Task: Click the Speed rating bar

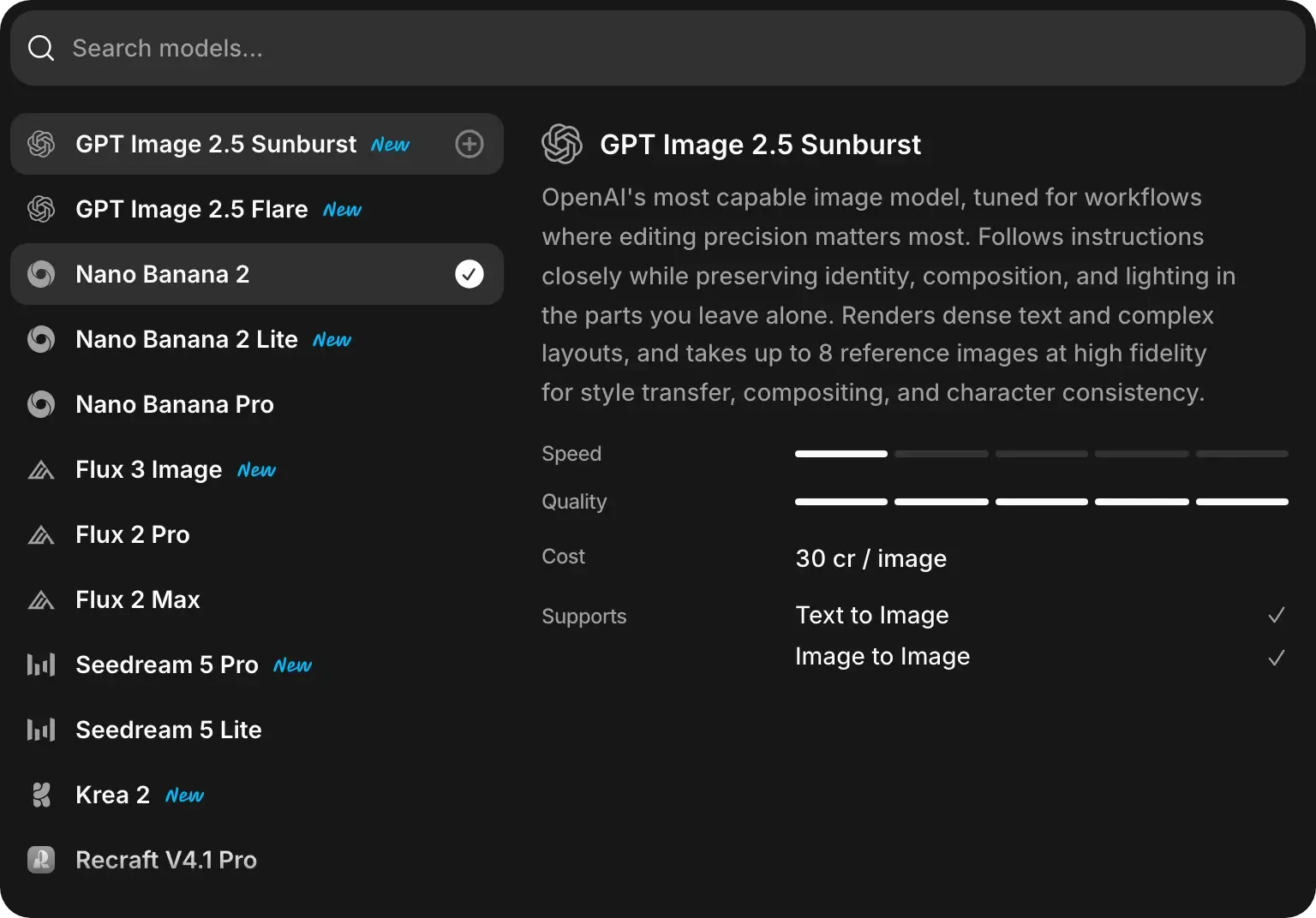Action: [x=1042, y=454]
